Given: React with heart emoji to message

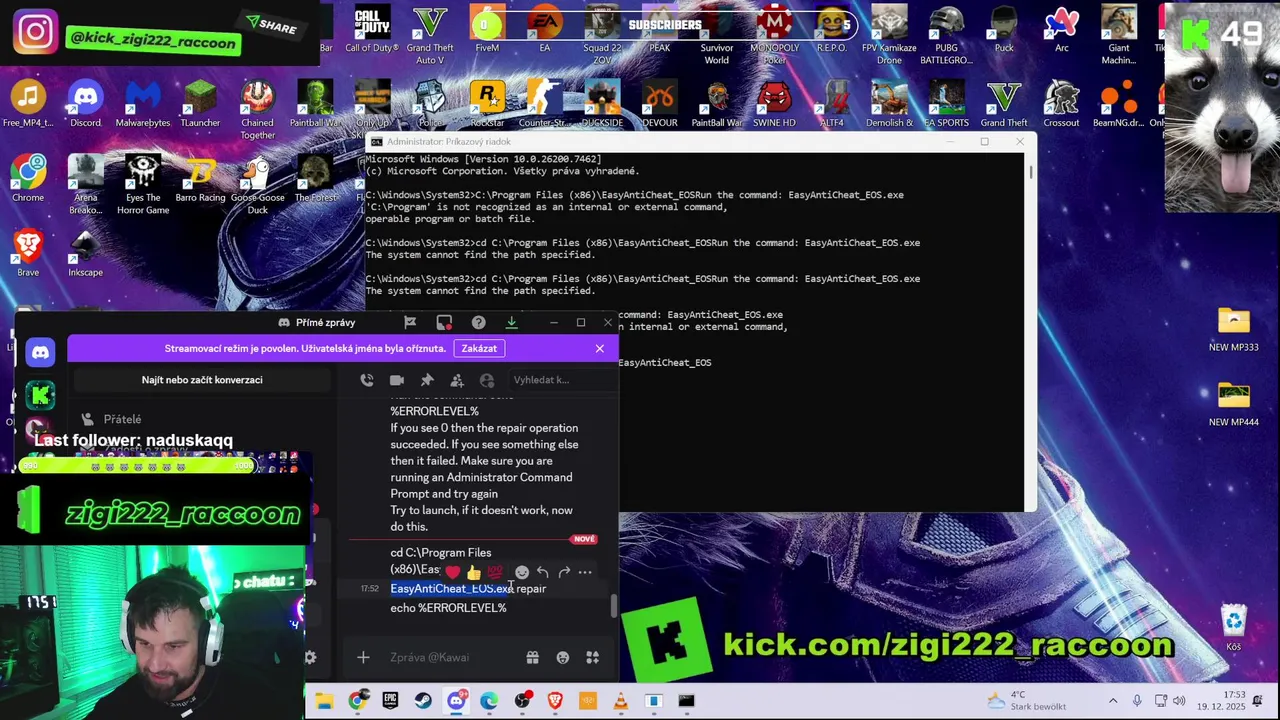Looking at the screenshot, I should point(453,572).
